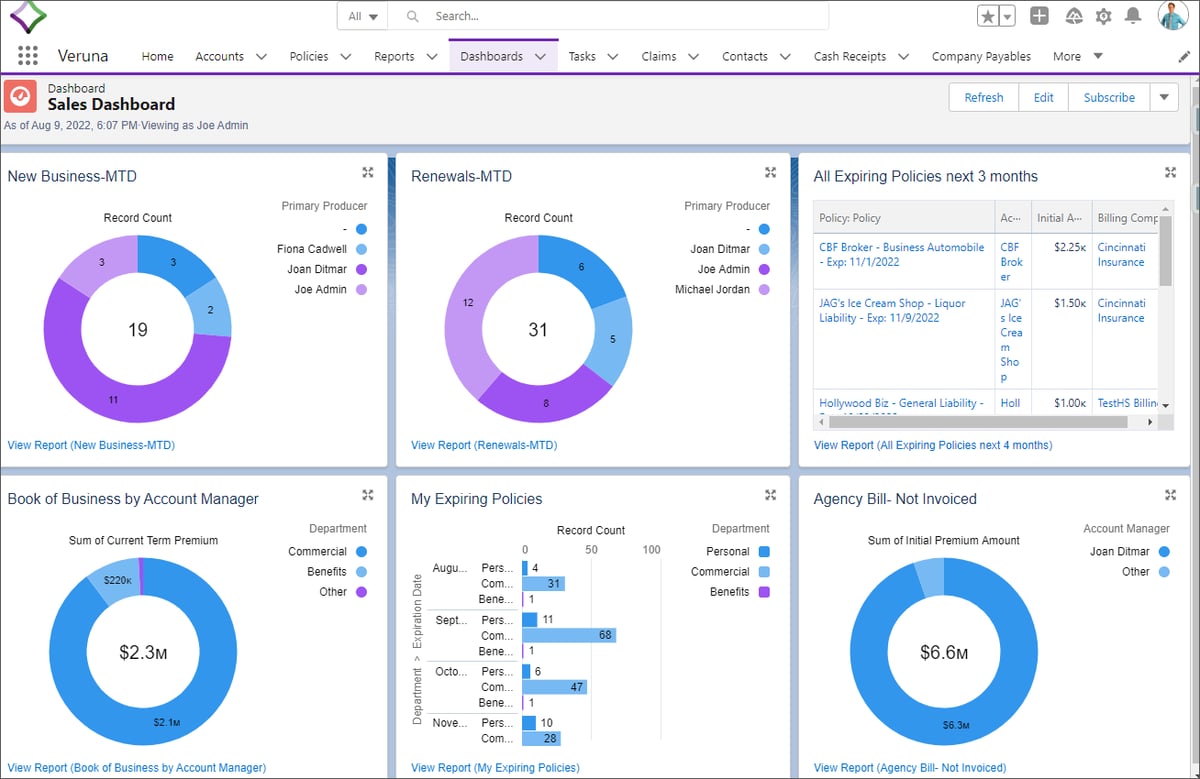Viewport: 1200px width, 779px height.
Task: Expand the All Expiring Policies table
Action: [1170, 172]
